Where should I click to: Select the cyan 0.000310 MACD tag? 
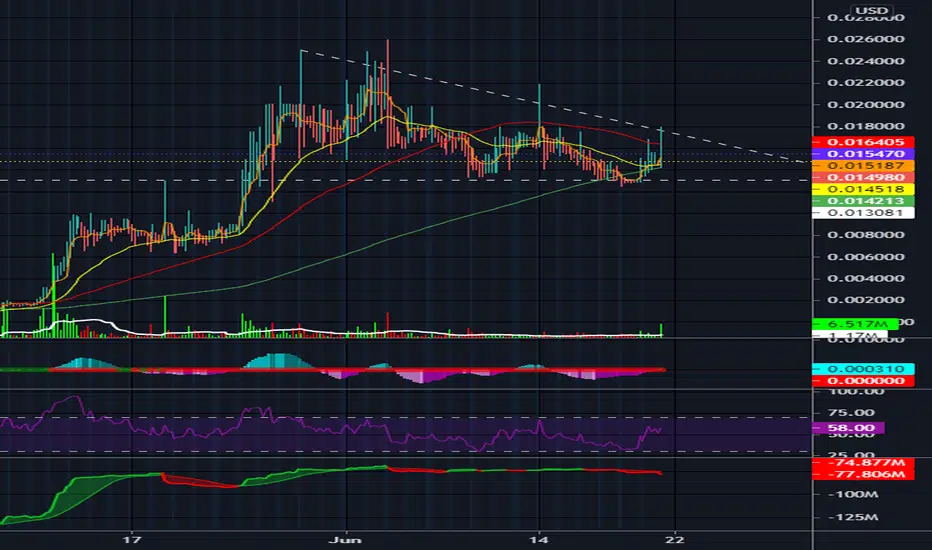click(x=863, y=369)
